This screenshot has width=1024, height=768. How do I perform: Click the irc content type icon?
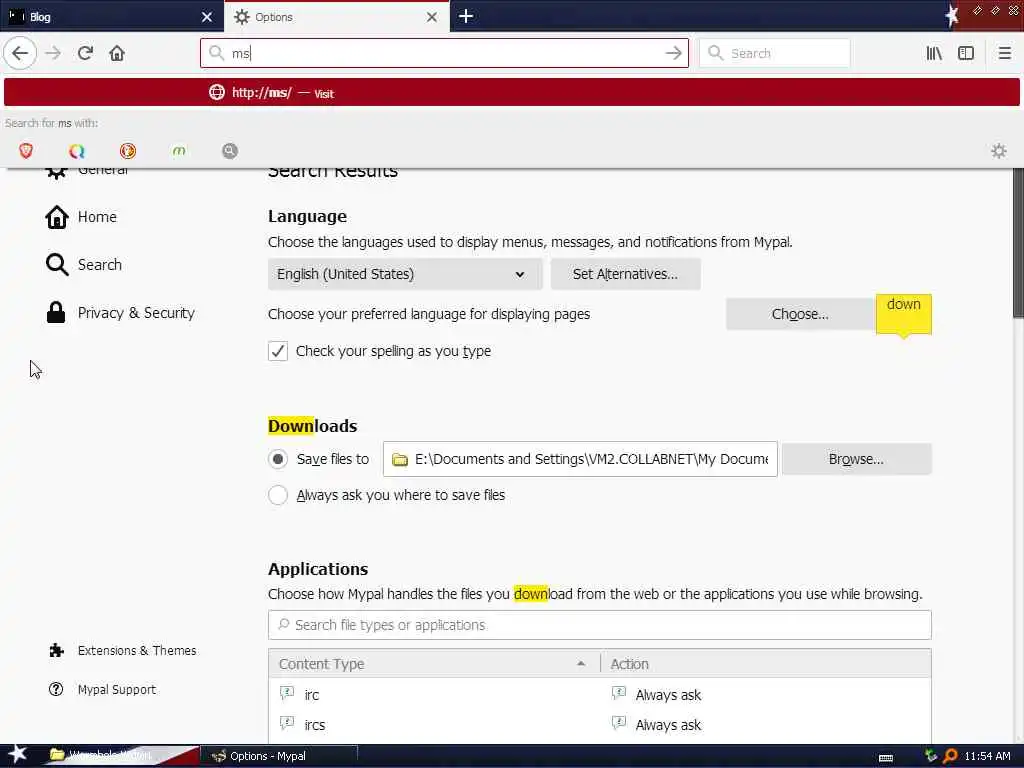[x=287, y=694]
